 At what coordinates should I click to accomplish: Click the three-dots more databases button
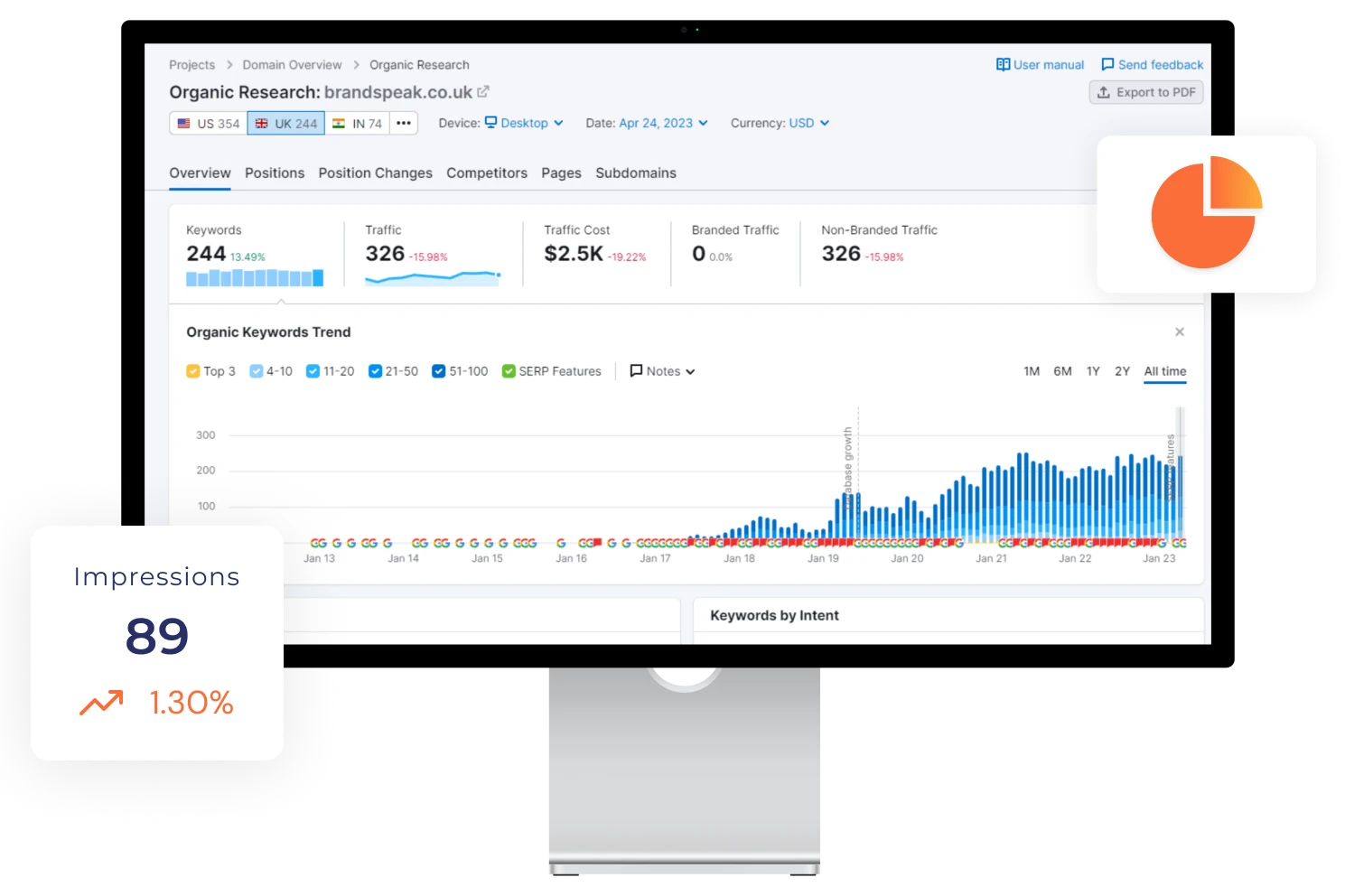(404, 124)
